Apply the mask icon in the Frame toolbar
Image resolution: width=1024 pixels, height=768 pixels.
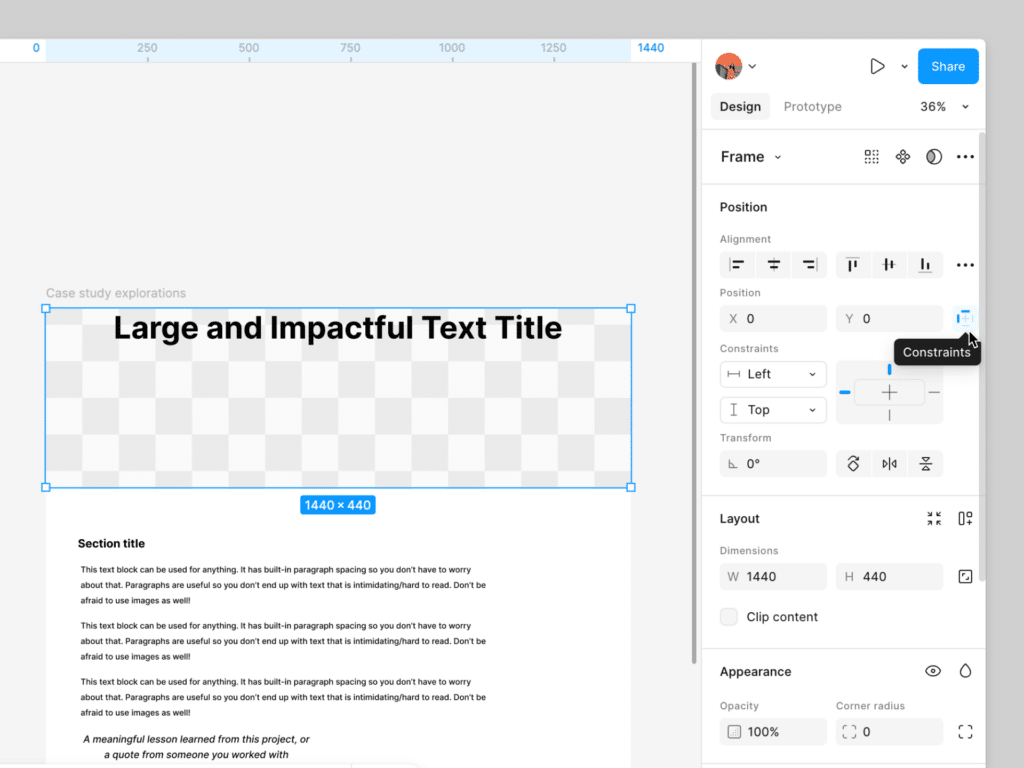point(933,156)
